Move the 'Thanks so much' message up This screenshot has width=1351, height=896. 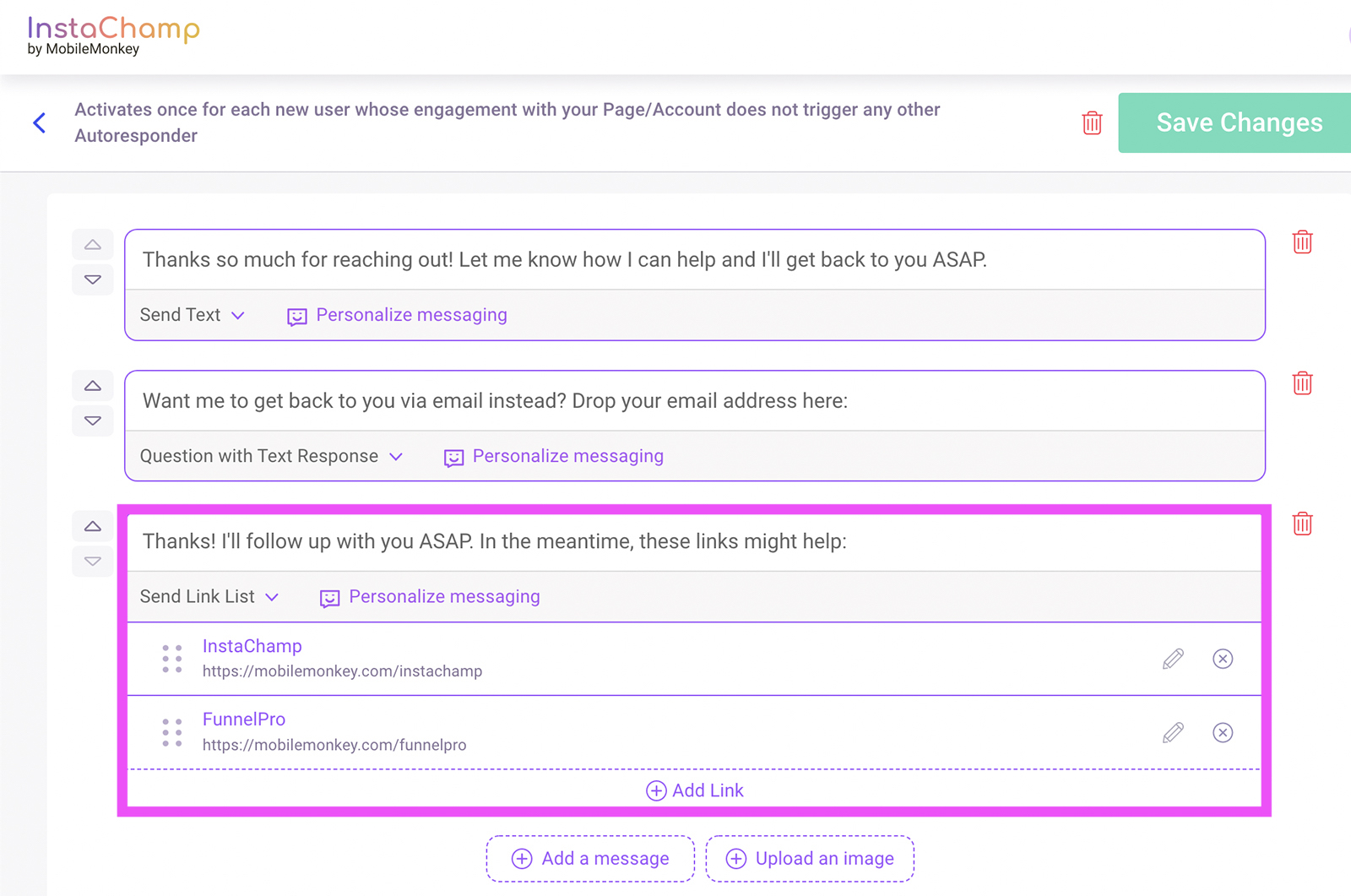[x=93, y=245]
